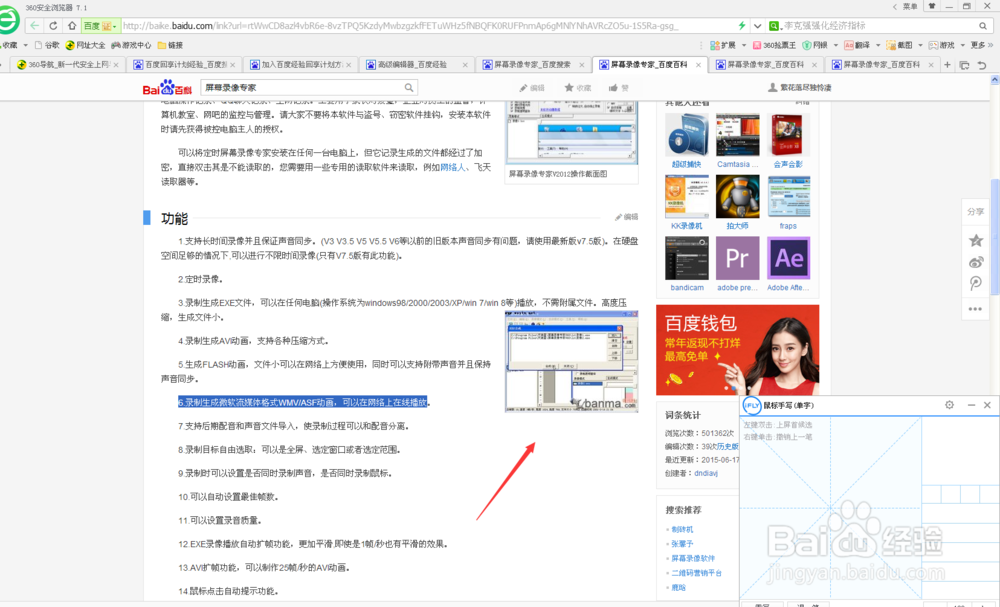Open the 游戏 games toolbar icon
Viewport: 1000px width, 607px height.
tap(942, 45)
